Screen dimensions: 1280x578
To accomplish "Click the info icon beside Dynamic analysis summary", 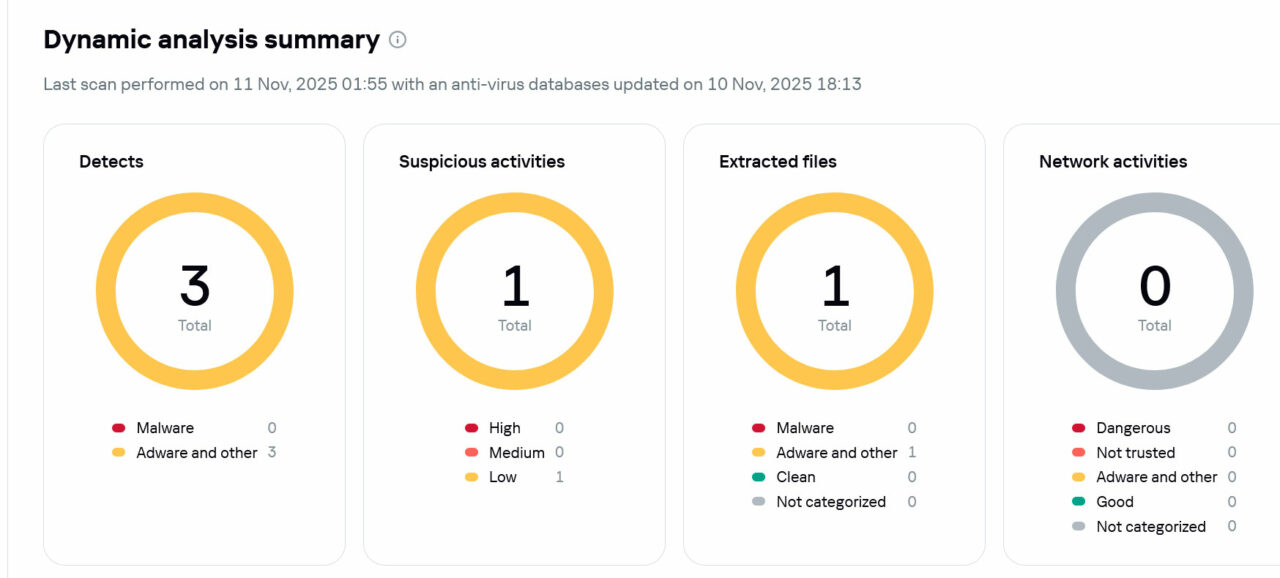I will click(x=398, y=40).
